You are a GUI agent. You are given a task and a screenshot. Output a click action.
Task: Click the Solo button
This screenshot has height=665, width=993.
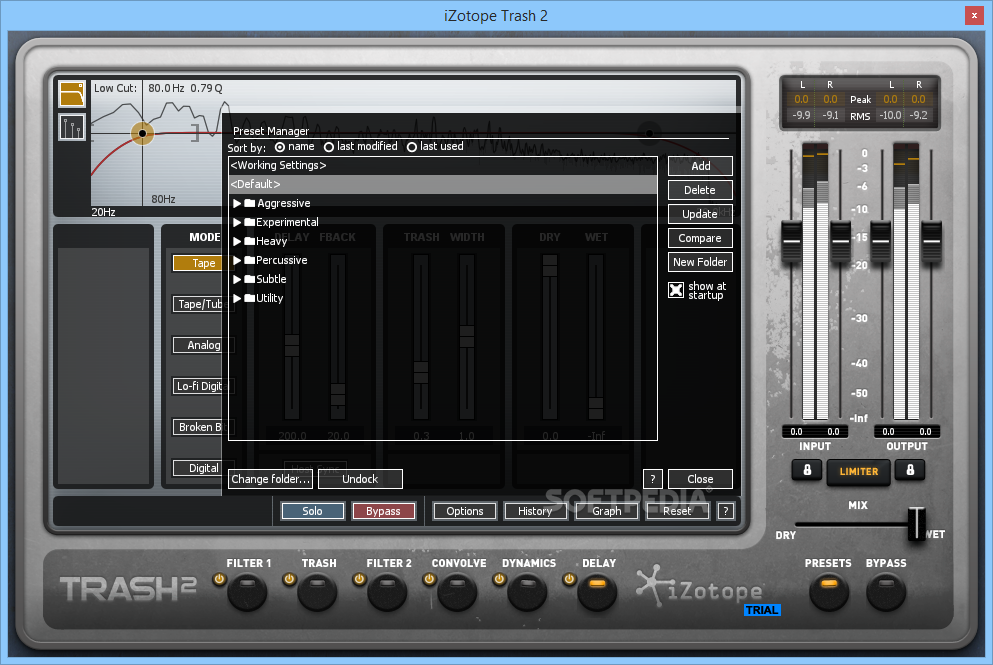point(313,511)
